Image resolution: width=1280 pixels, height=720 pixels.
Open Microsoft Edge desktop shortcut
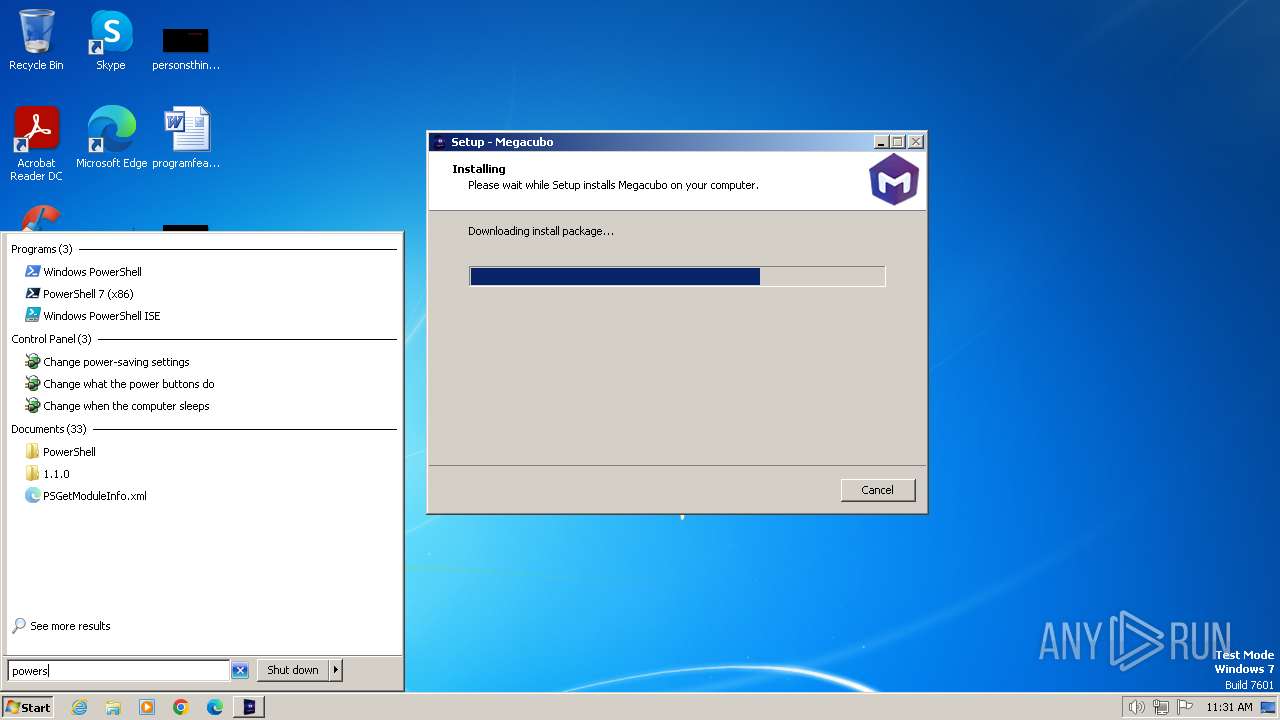point(111,137)
